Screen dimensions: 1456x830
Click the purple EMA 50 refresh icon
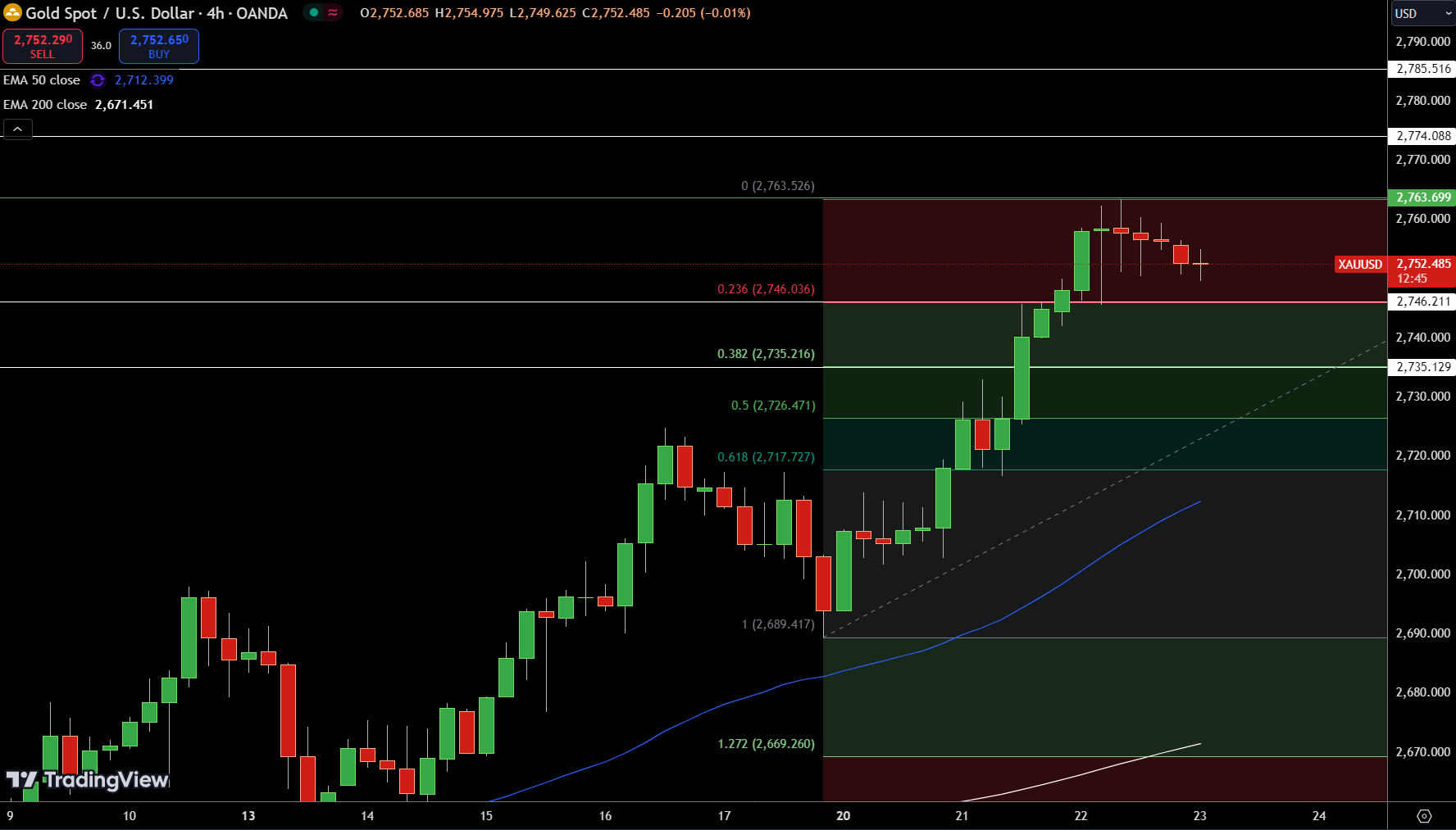pyautogui.click(x=98, y=80)
